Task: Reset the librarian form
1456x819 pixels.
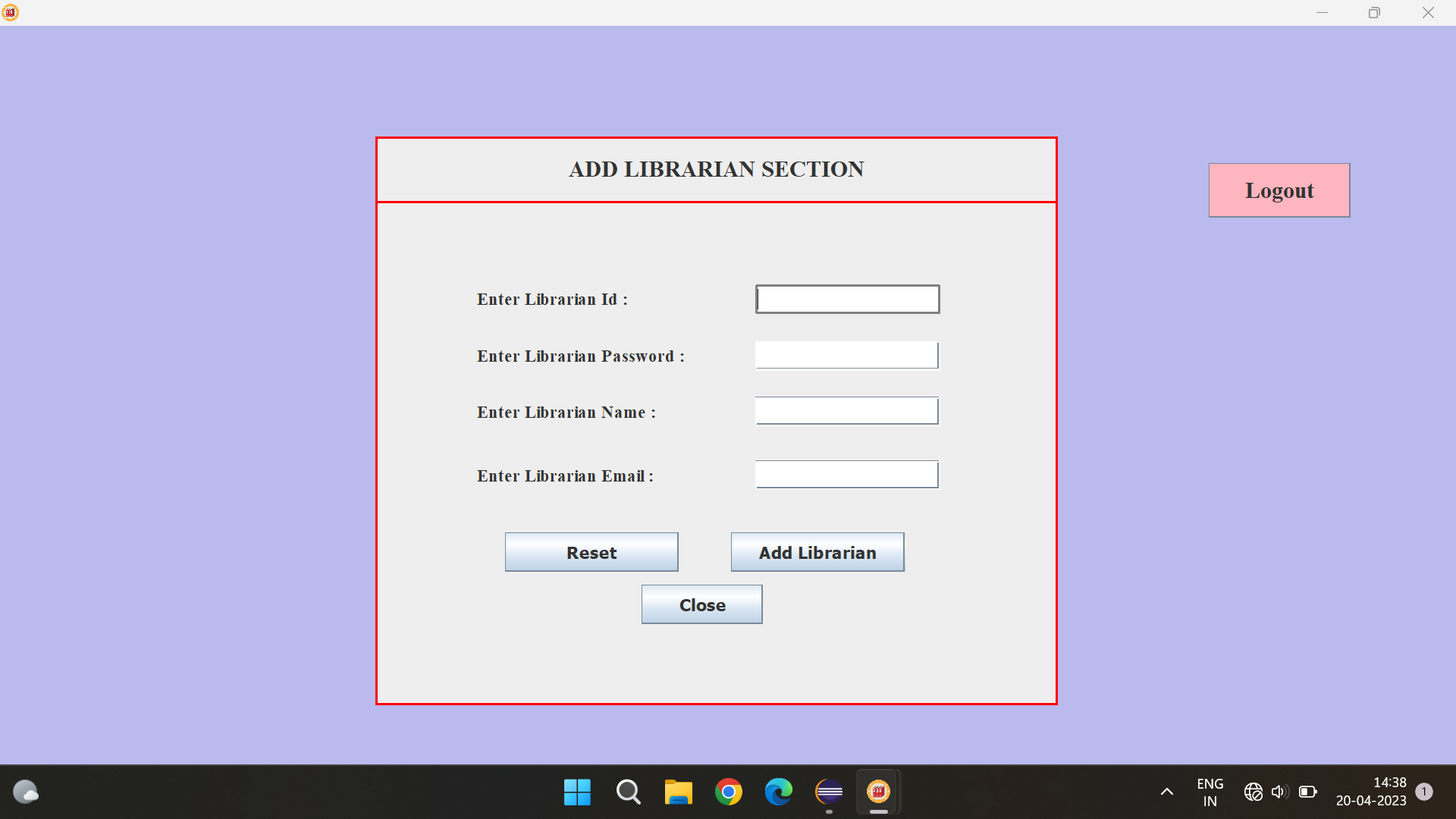Action: click(x=591, y=552)
